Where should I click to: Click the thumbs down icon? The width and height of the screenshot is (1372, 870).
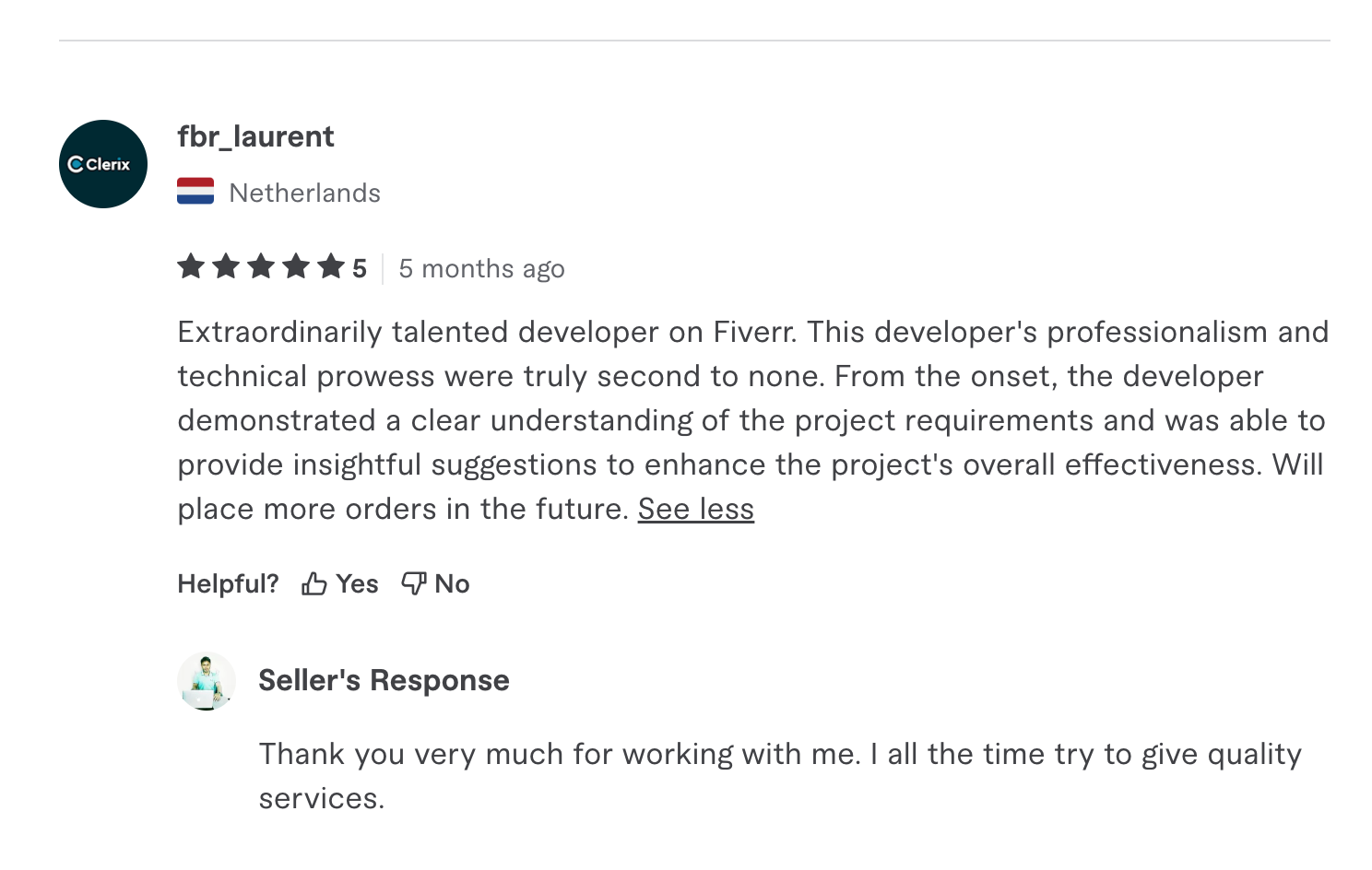(414, 583)
